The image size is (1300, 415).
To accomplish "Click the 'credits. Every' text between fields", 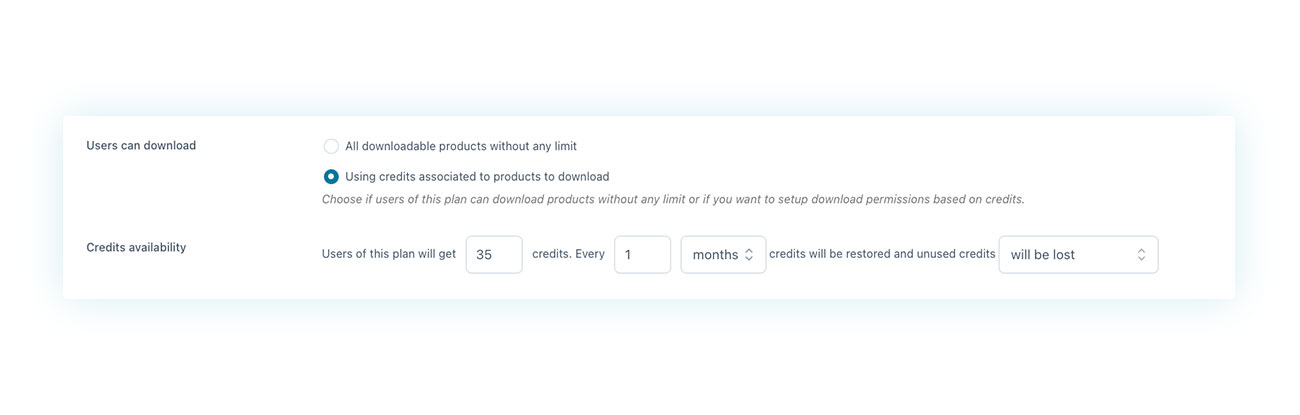I will tap(568, 254).
